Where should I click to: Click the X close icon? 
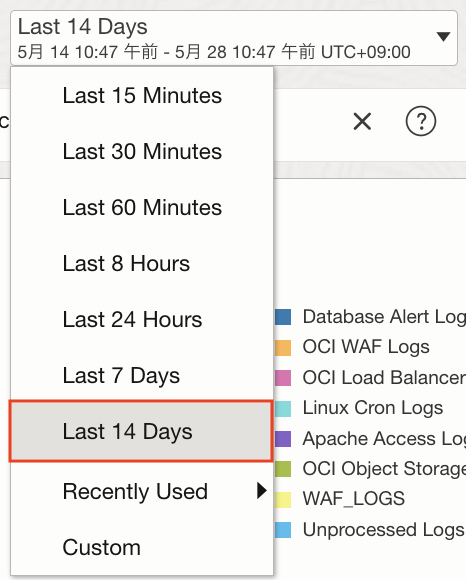point(362,121)
